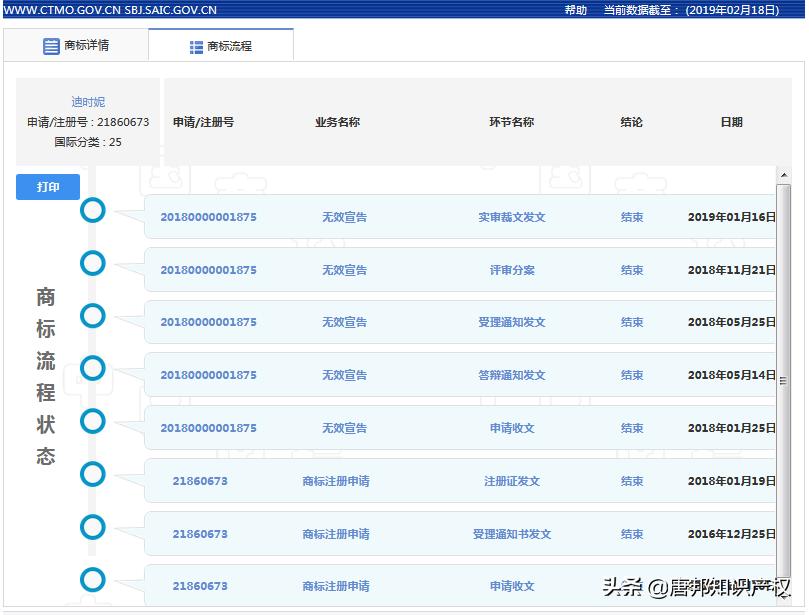The height and width of the screenshot is (615, 809).
Task: Click the trademark name 迪时妮
Action: pyautogui.click(x=86, y=101)
